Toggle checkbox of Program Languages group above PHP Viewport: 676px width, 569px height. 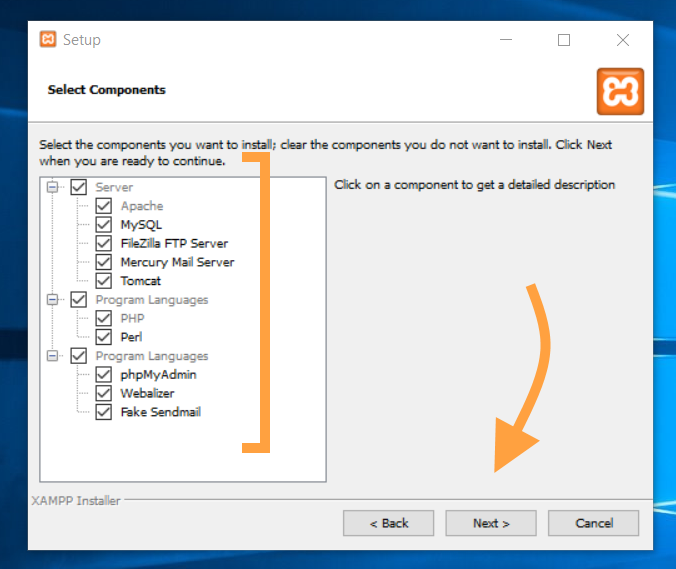click(x=78, y=299)
